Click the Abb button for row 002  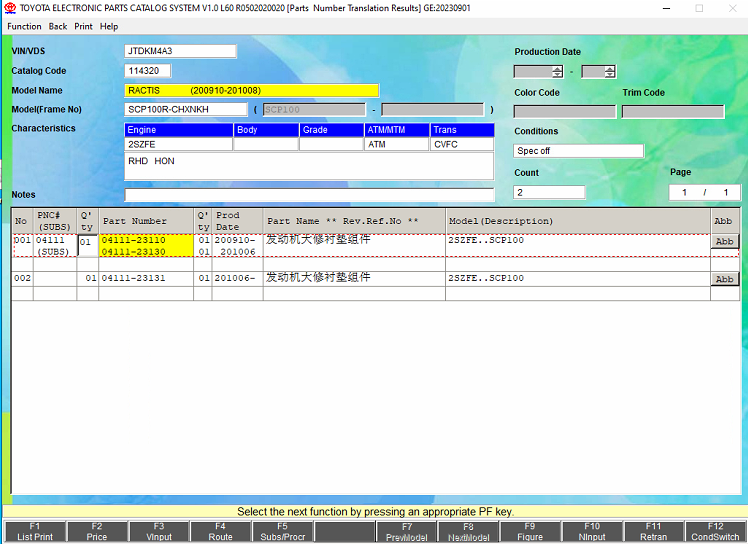tap(725, 279)
